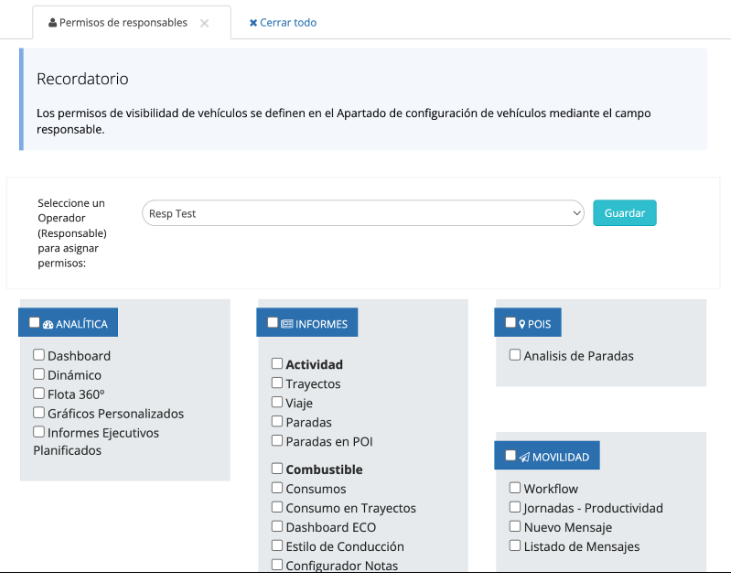Check the Flota 360º option
The height and width of the screenshot is (573, 731).
pyautogui.click(x=39, y=394)
